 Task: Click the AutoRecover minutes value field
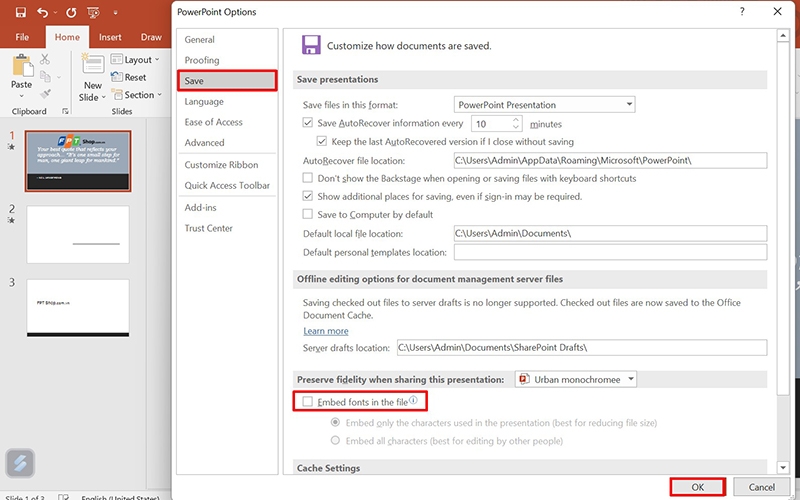[x=491, y=123]
